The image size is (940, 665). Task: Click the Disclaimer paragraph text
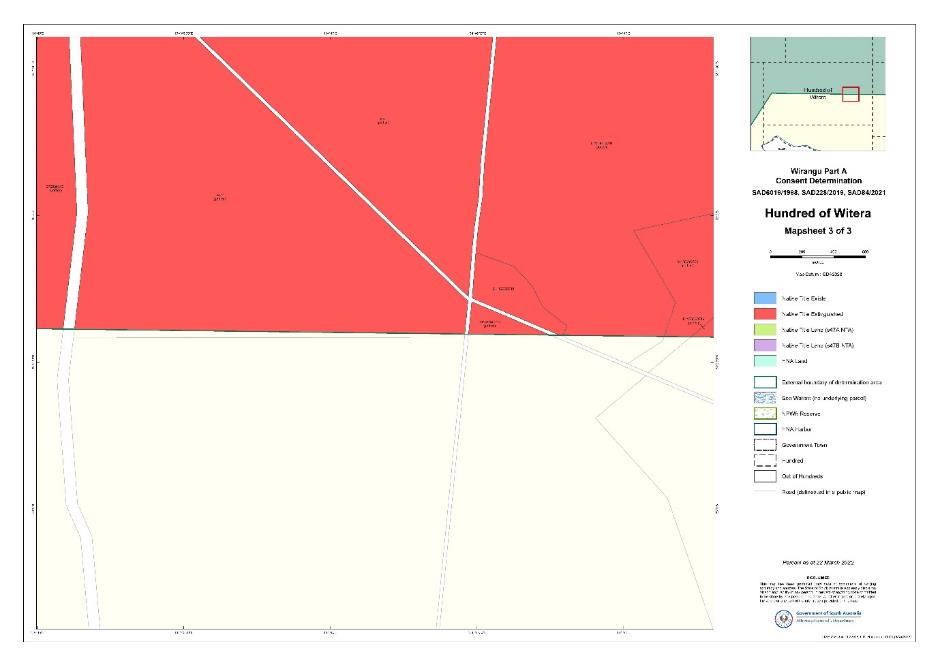(x=818, y=591)
